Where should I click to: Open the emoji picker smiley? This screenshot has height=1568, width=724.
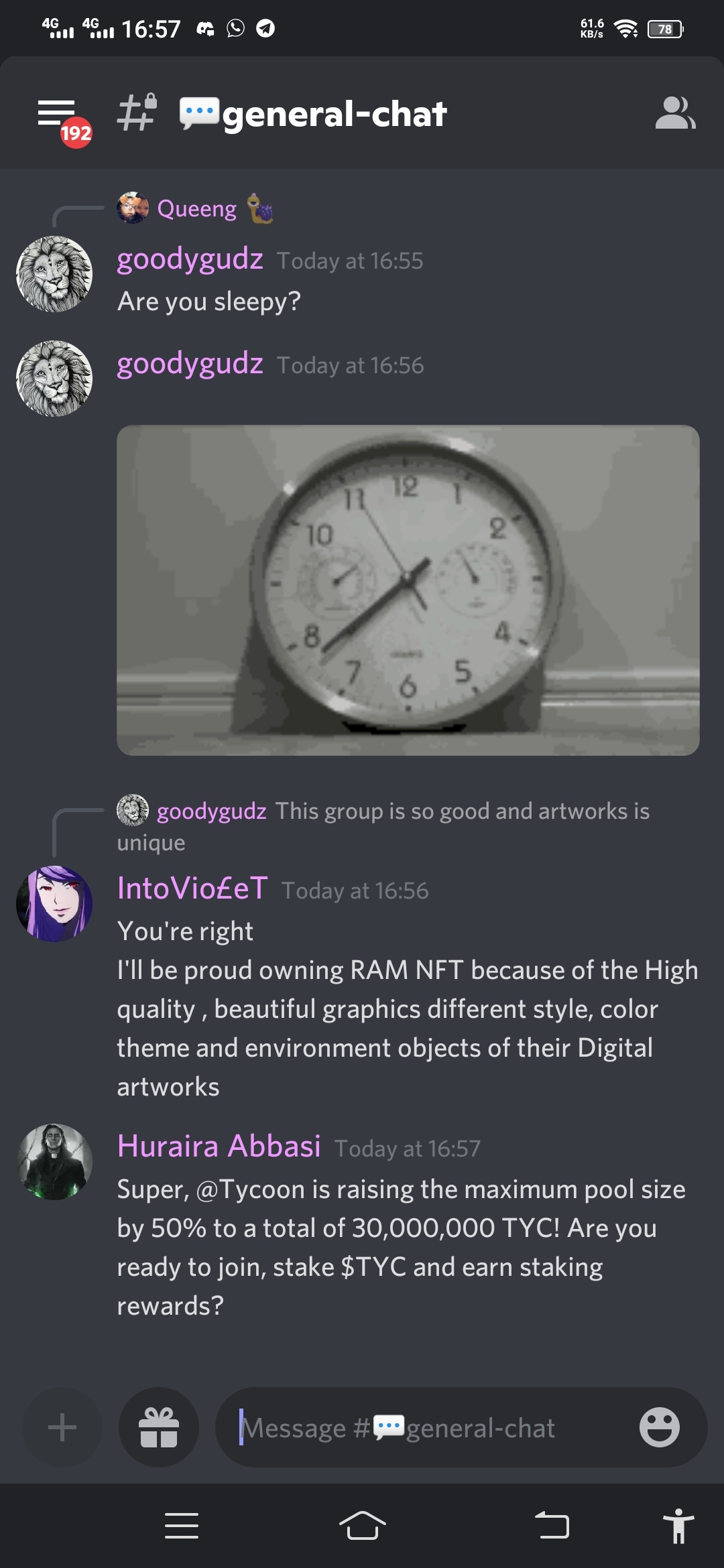[659, 1427]
